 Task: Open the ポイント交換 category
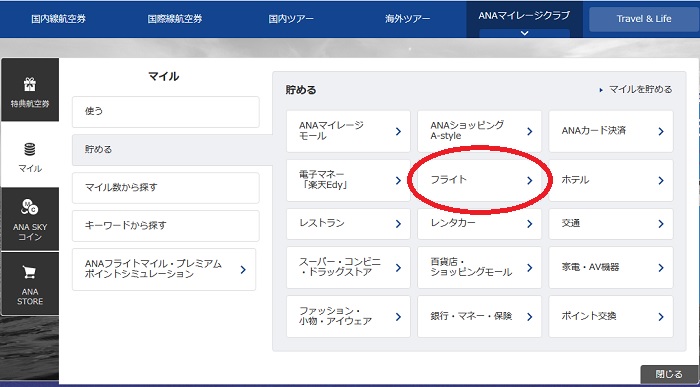click(611, 316)
